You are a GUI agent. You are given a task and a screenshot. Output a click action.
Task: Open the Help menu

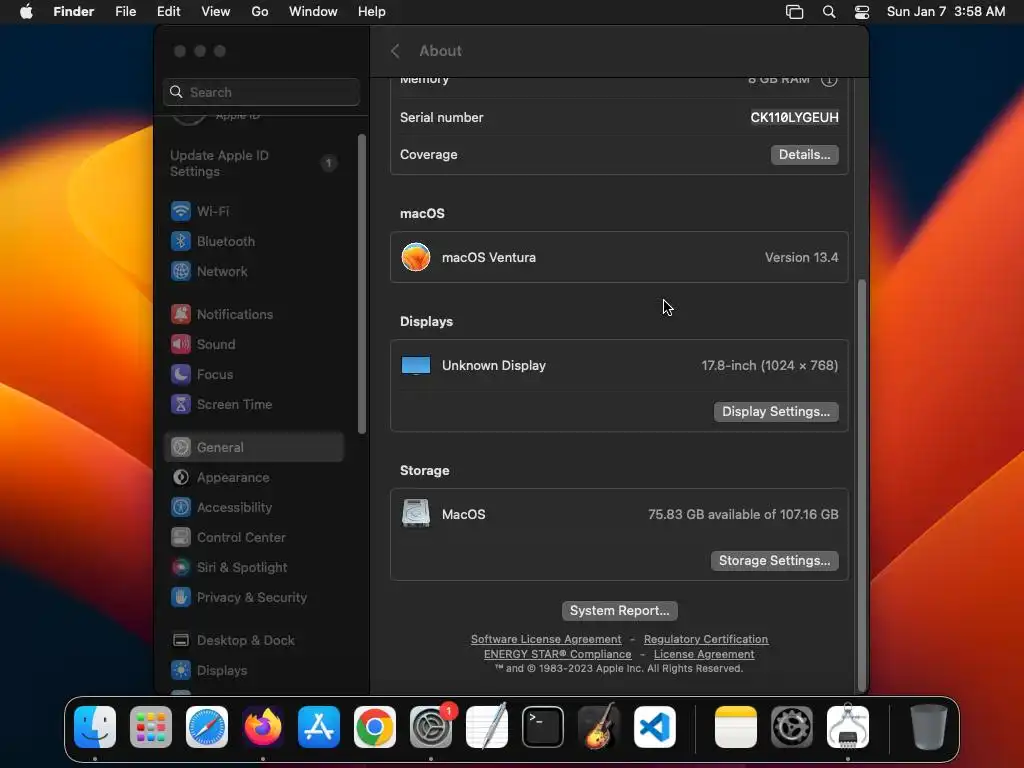(372, 12)
